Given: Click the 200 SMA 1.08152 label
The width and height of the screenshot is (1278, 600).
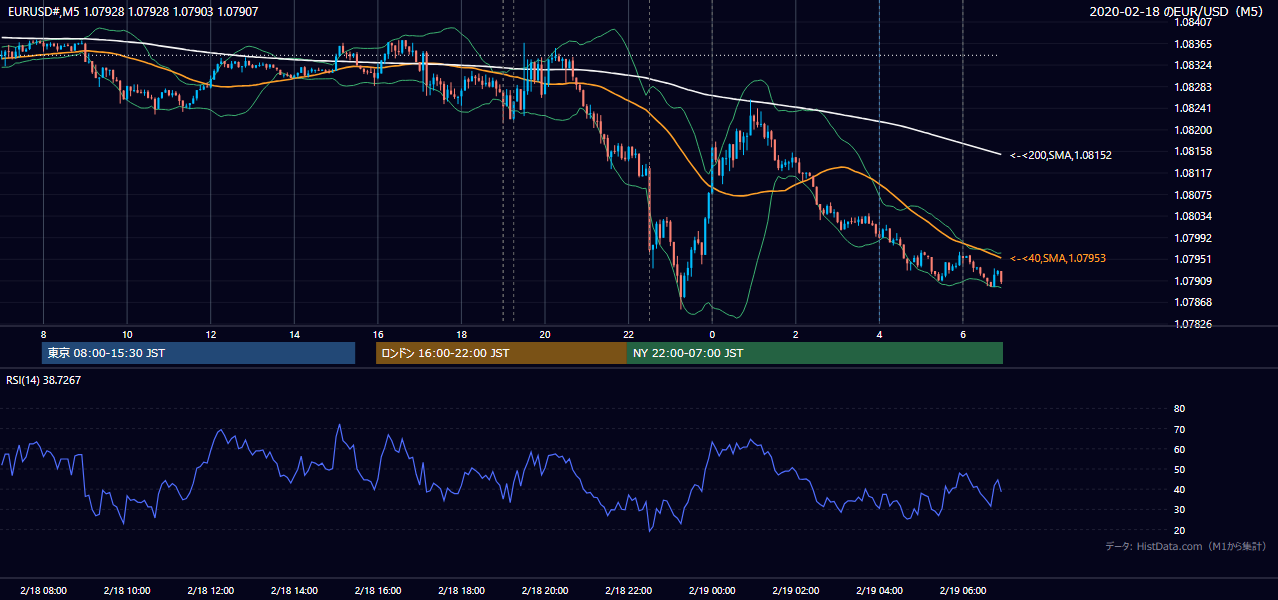Looking at the screenshot, I should pos(1061,155).
